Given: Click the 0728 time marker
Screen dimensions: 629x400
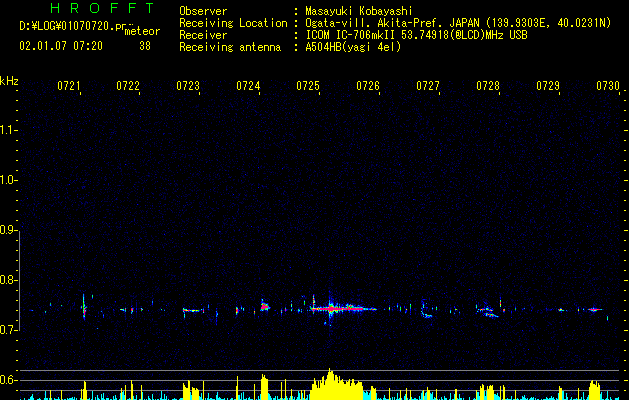Looking at the screenshot, I should 488,86.
